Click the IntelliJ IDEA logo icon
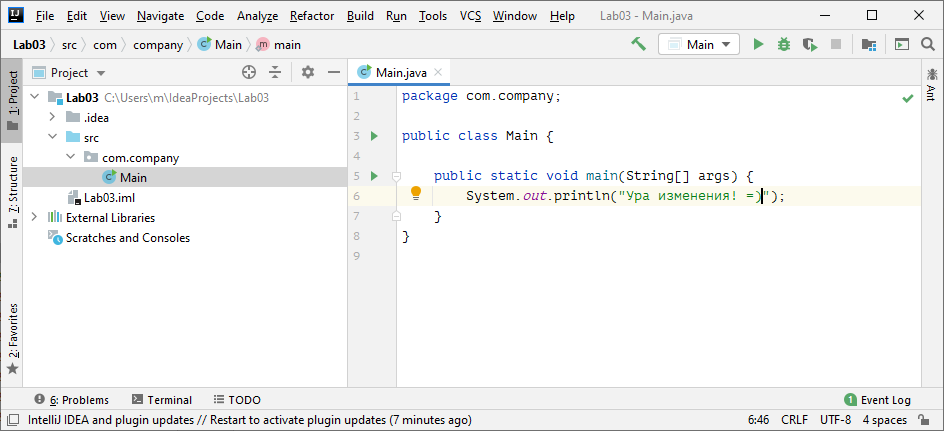 coord(16,16)
